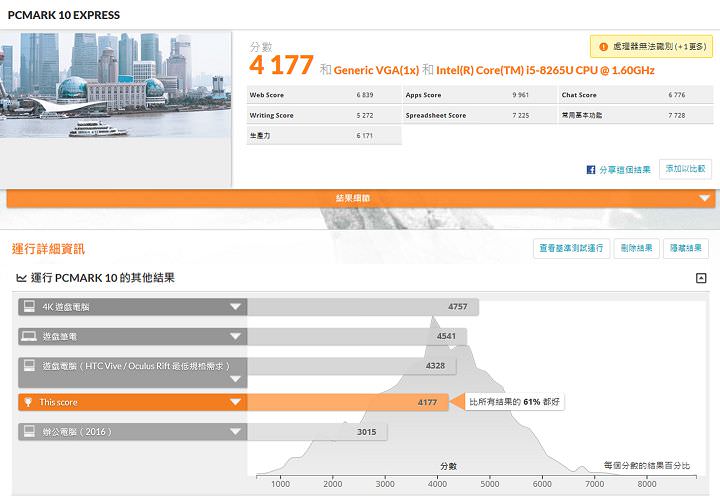Click the monitor icon for office PC 2016
Image resolution: width=720 pixels, height=498 pixels.
(x=29, y=432)
